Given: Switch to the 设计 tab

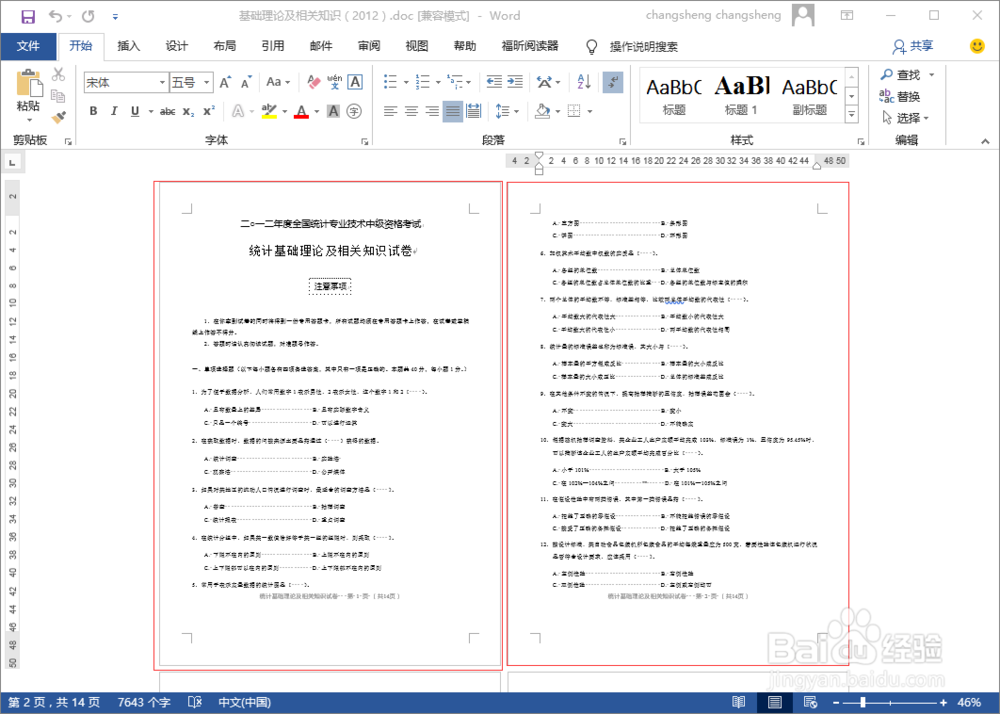Looking at the screenshot, I should coord(177,46).
